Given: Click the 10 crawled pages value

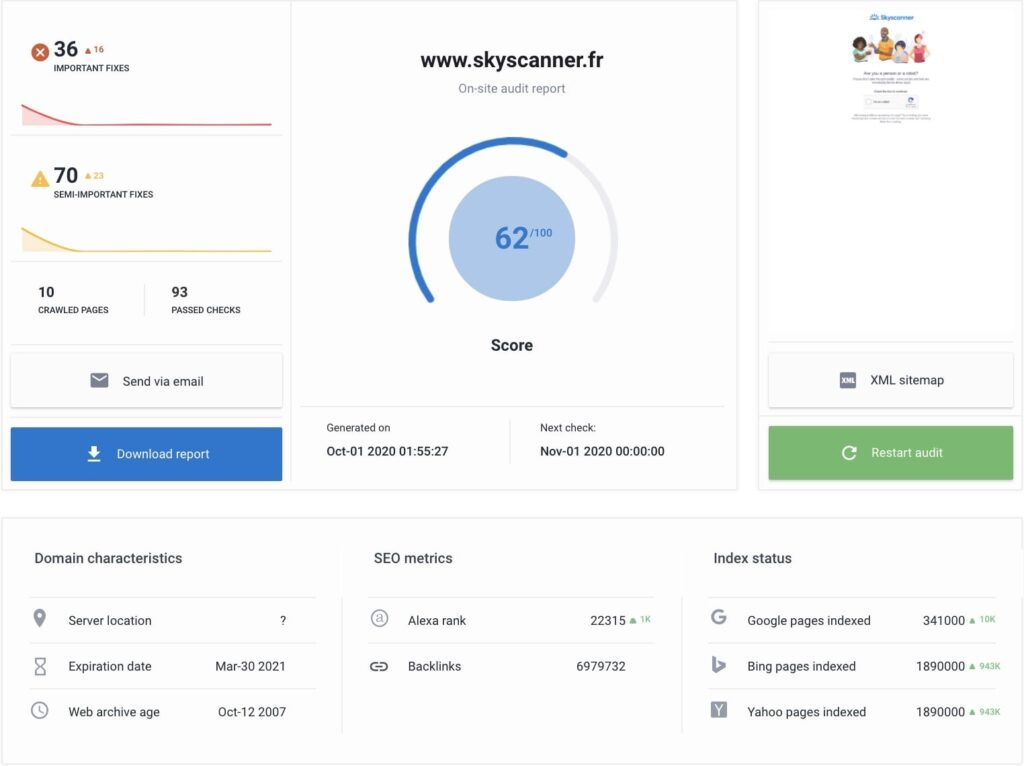Looking at the screenshot, I should pos(46,292).
